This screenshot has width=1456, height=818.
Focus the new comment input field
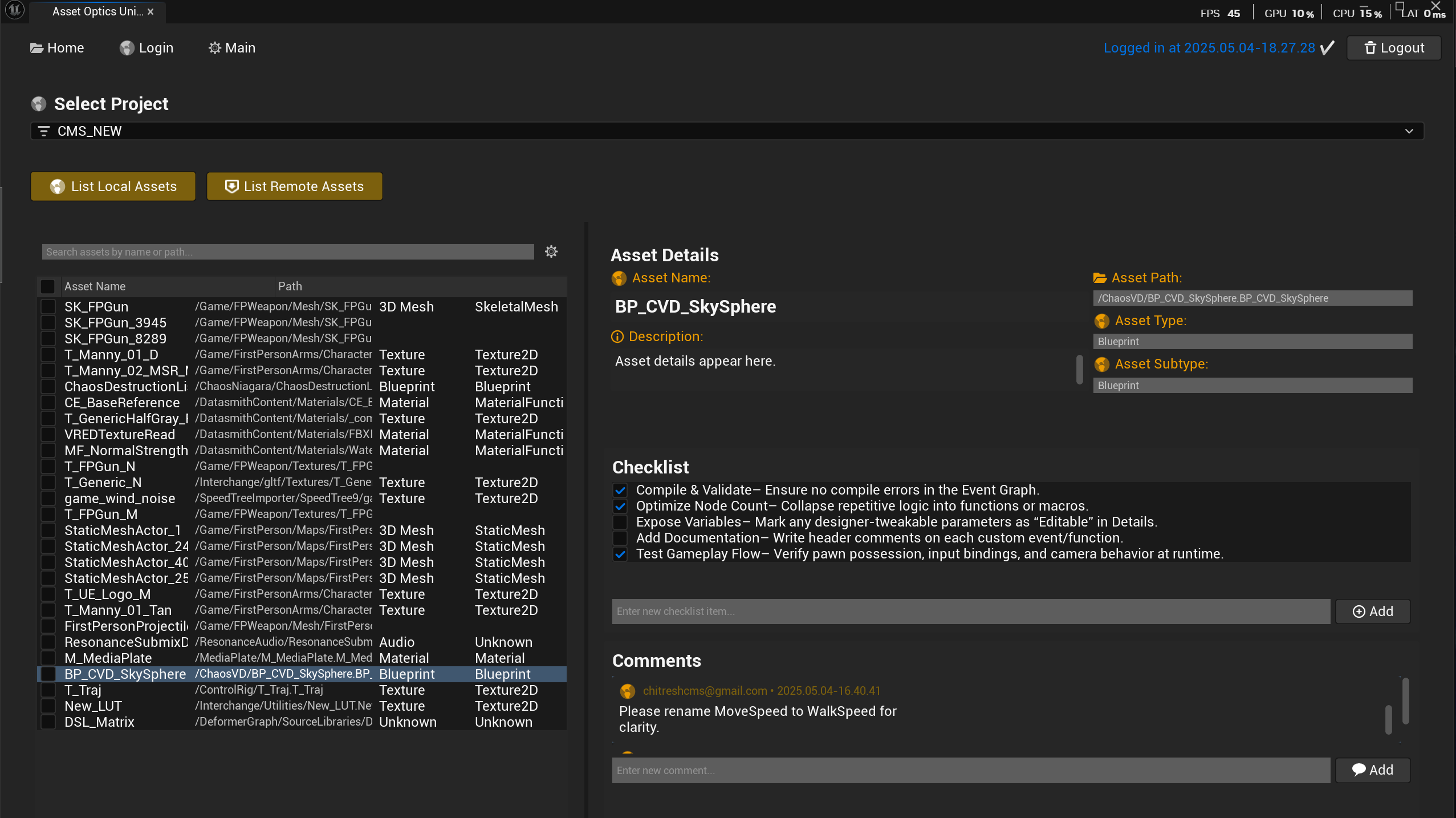point(971,770)
